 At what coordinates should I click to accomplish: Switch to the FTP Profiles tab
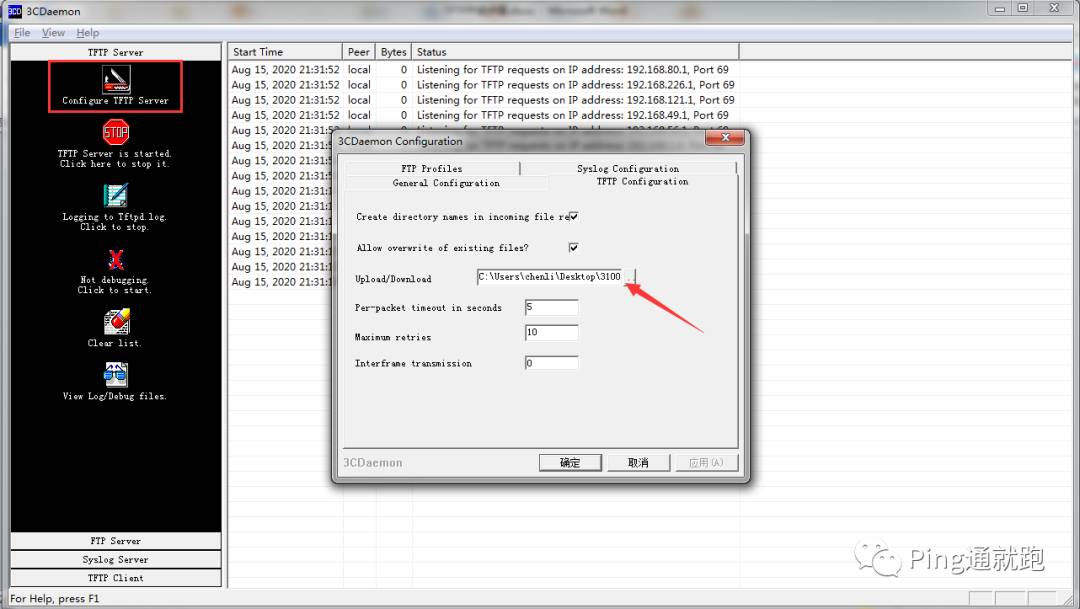[432, 168]
